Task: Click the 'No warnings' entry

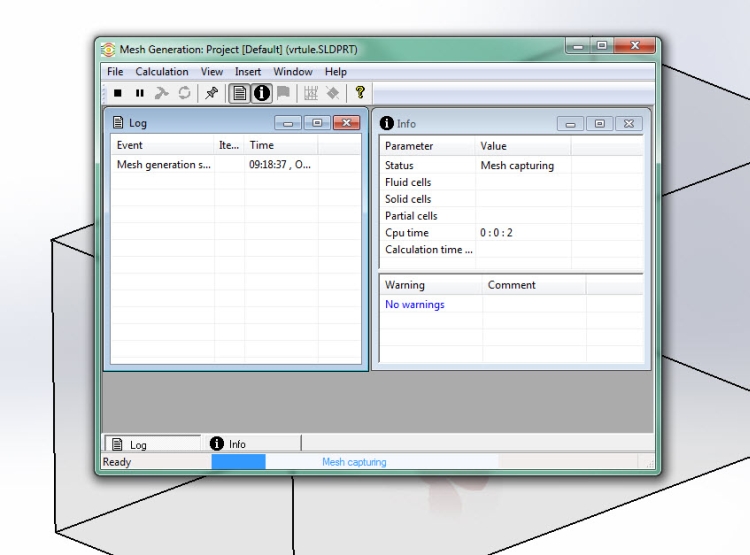Action: 415,304
